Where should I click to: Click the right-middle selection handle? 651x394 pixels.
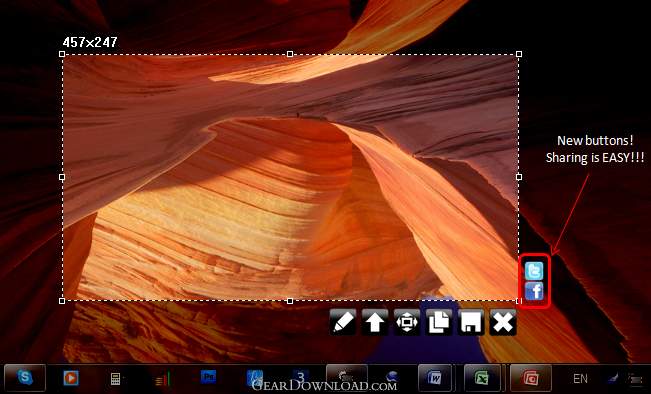point(519,177)
